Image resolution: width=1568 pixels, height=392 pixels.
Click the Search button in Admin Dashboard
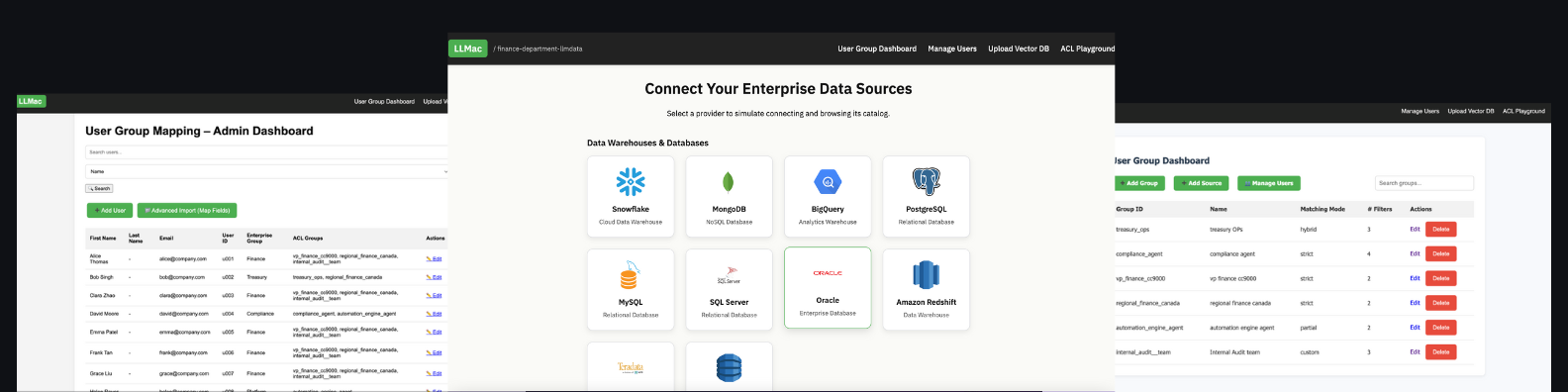tap(99, 188)
